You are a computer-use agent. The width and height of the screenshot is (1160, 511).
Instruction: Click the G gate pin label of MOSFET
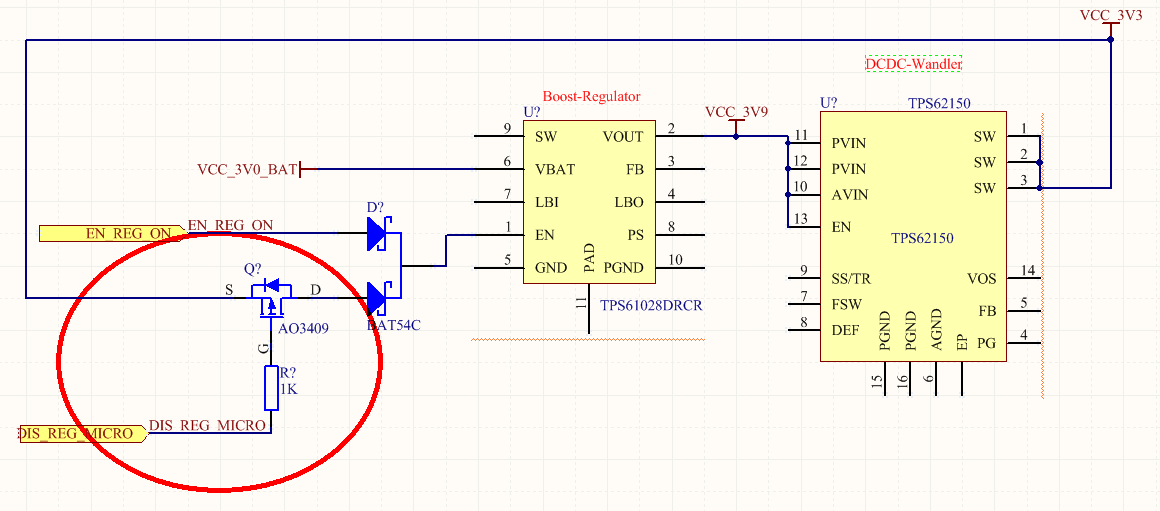[x=263, y=346]
